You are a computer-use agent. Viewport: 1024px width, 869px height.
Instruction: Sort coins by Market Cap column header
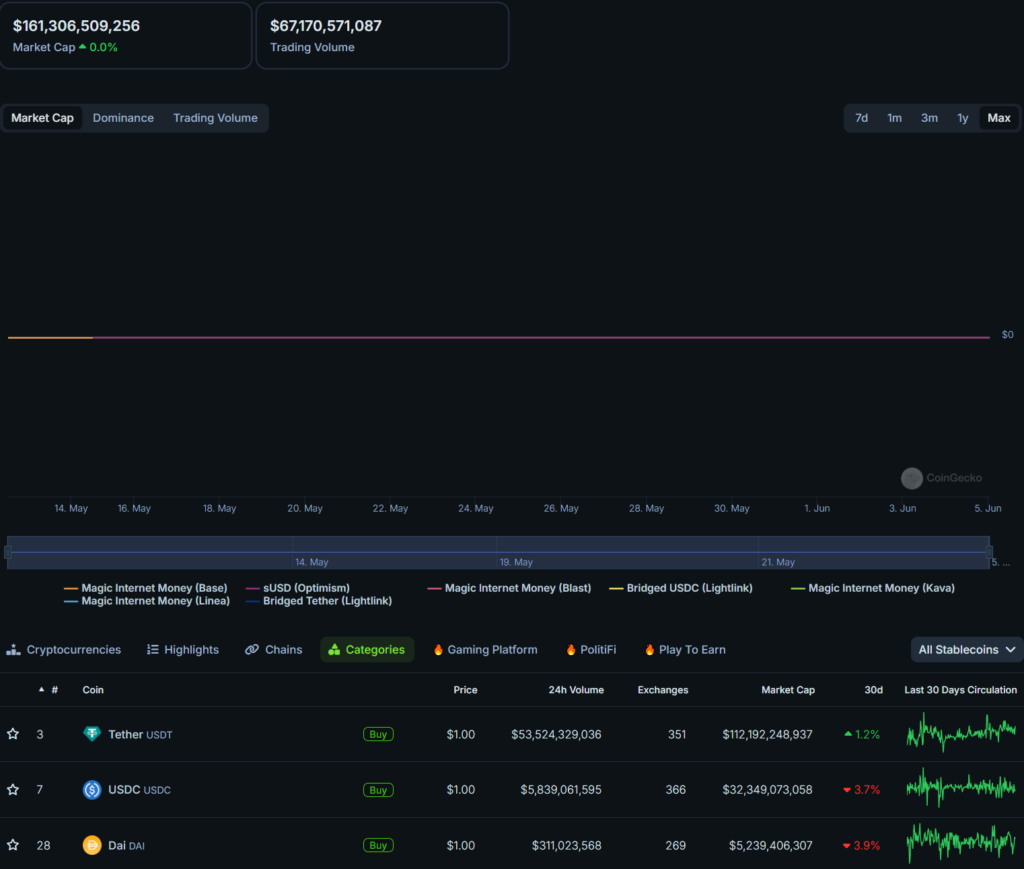[x=787, y=690]
